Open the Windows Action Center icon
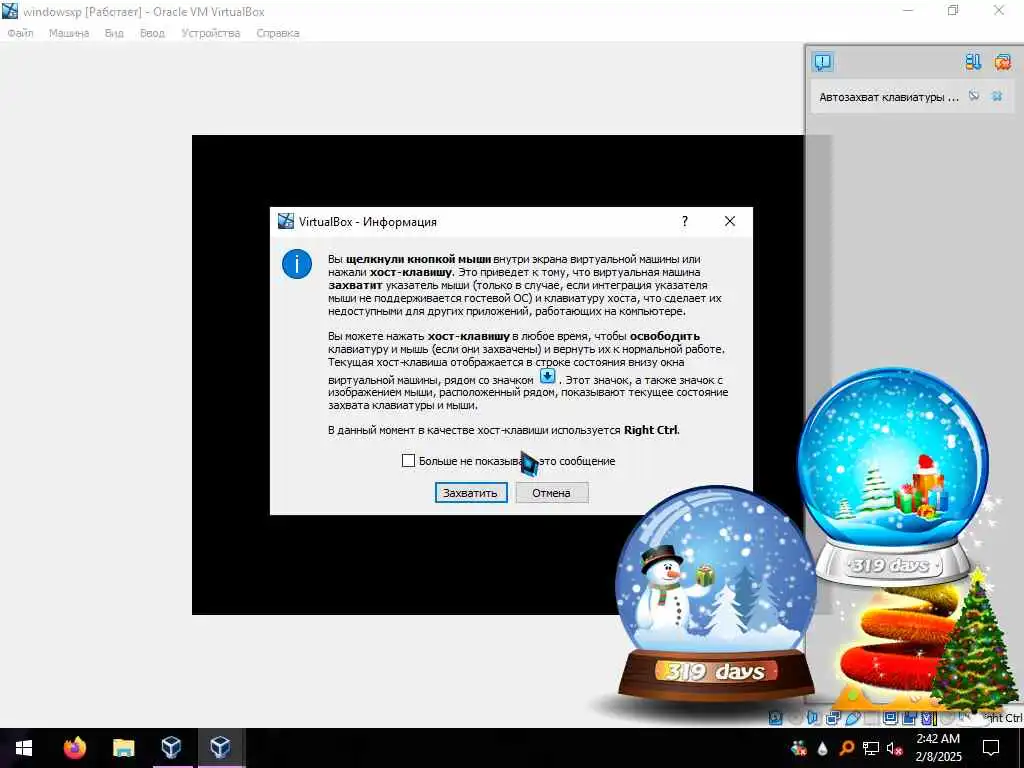 991,748
